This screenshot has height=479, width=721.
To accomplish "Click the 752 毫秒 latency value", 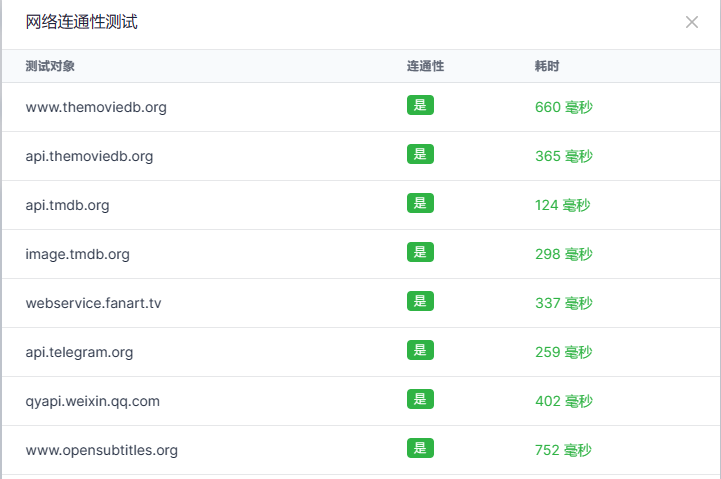I will click(564, 450).
